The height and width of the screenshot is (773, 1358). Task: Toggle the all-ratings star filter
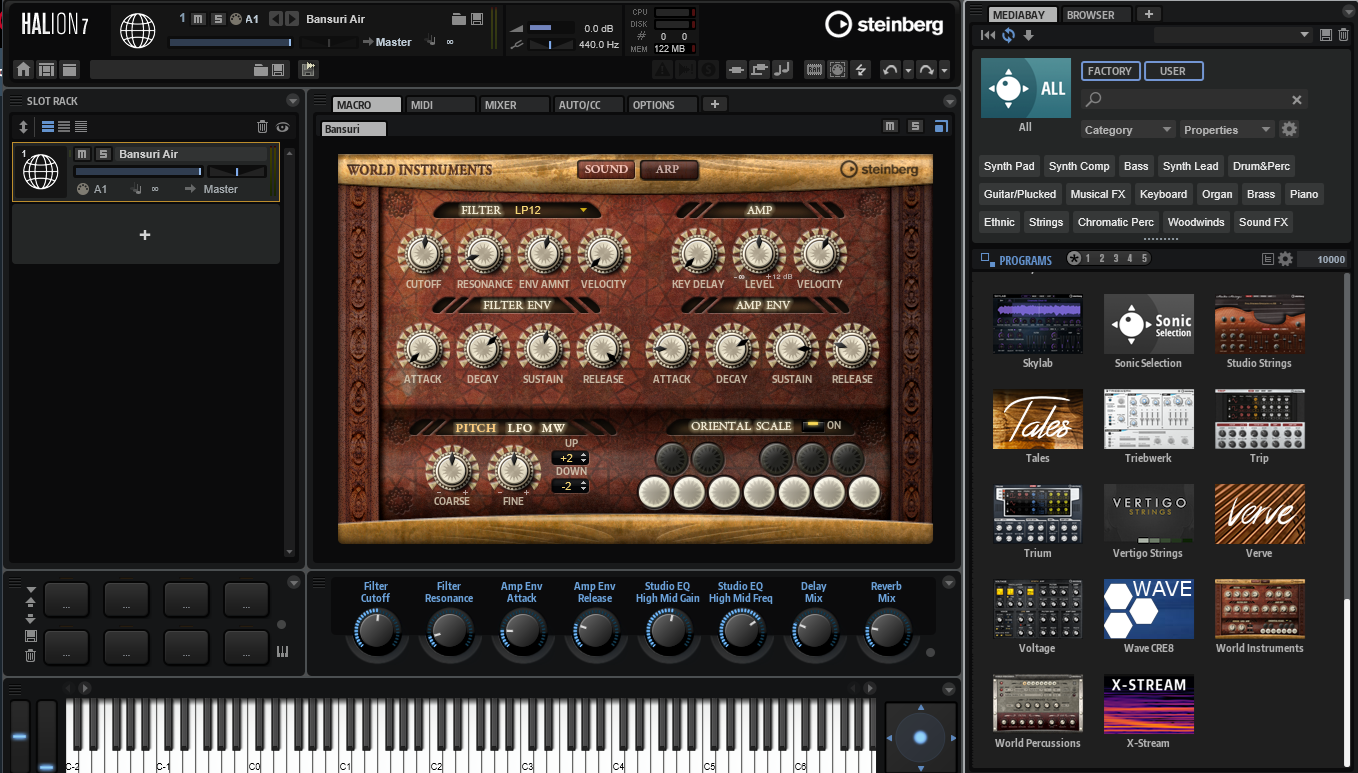pos(1073,258)
